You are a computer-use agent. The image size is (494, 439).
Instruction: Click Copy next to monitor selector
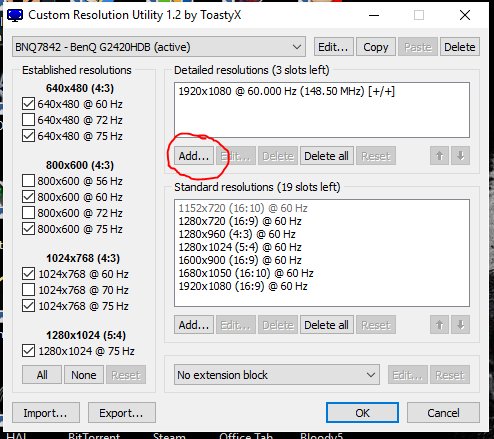[376, 47]
